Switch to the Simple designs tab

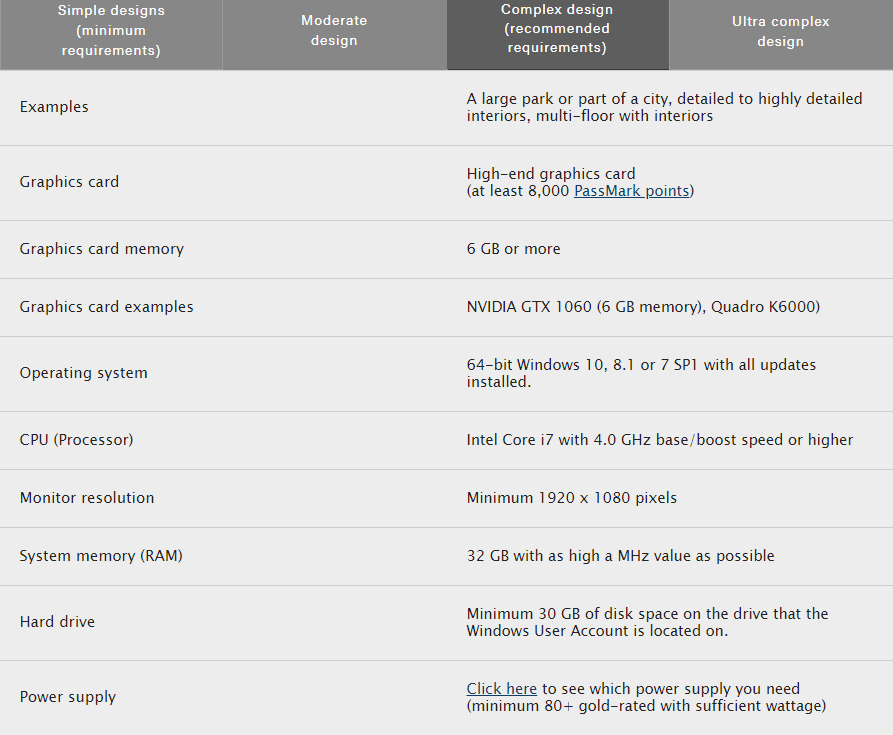click(x=111, y=31)
